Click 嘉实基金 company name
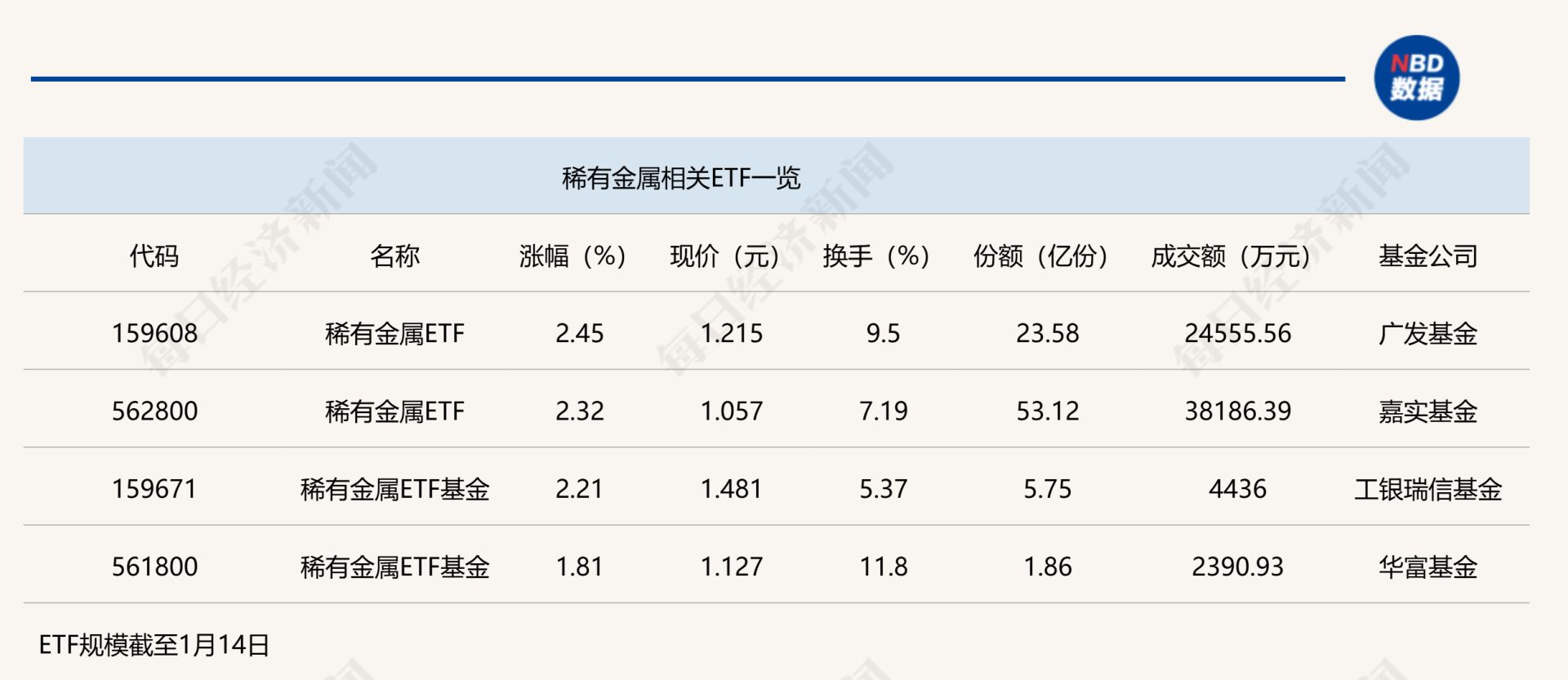The height and width of the screenshot is (680, 1568). tap(1428, 411)
